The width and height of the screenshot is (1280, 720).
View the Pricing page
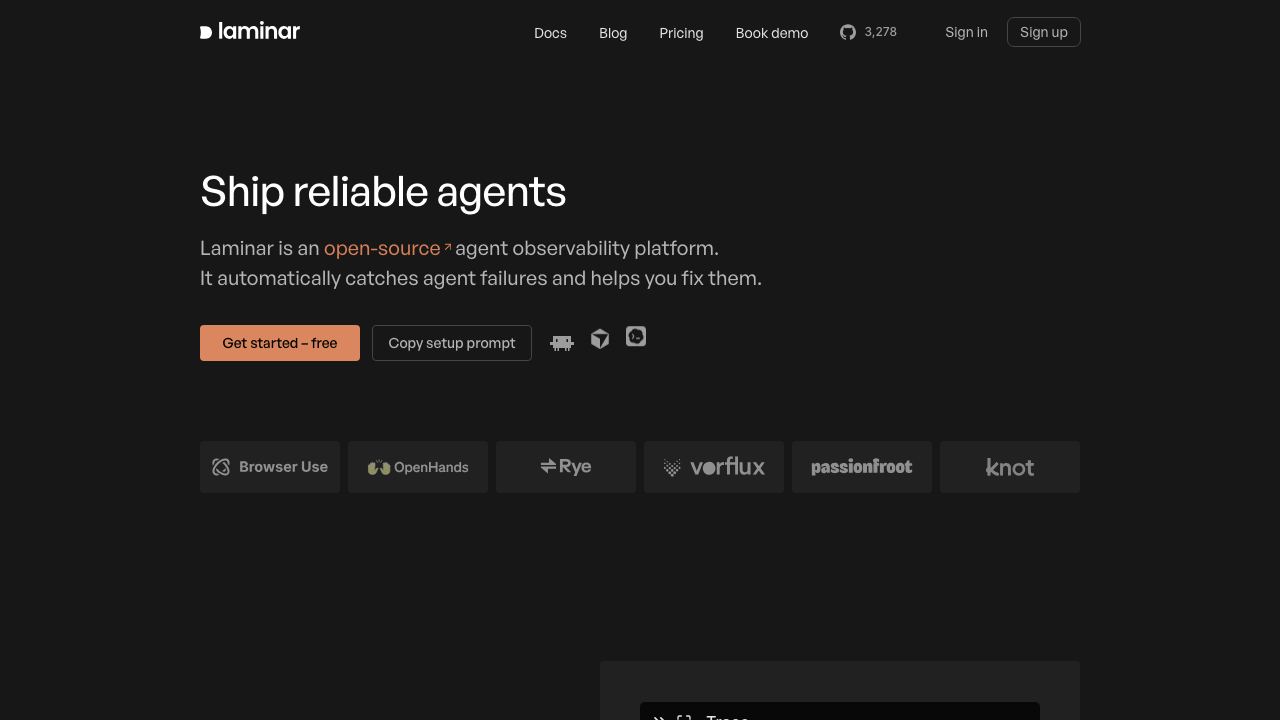click(681, 33)
